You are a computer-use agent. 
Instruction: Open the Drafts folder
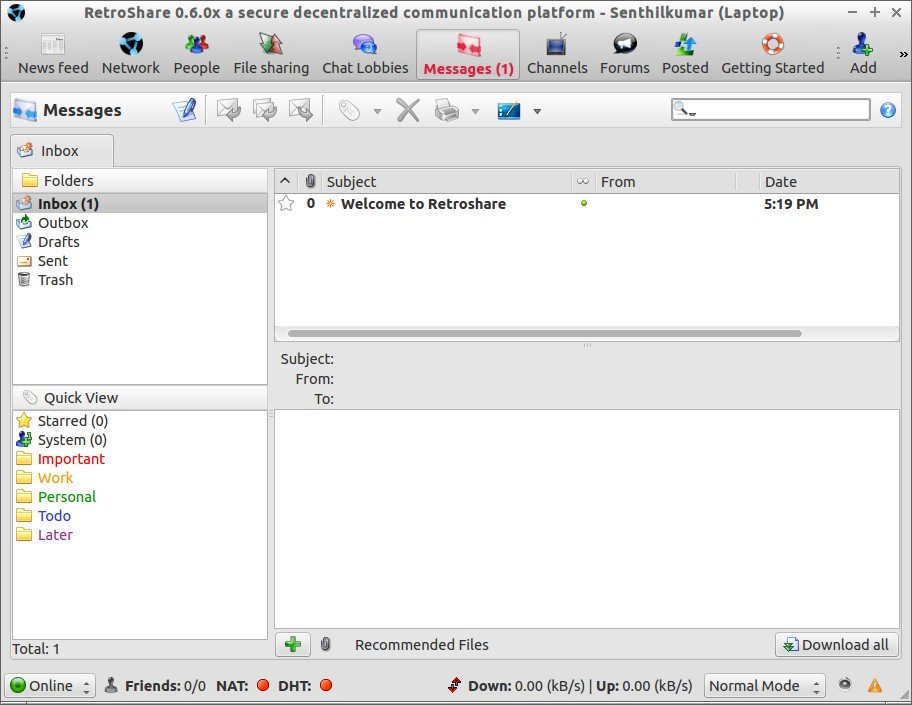(140, 241)
